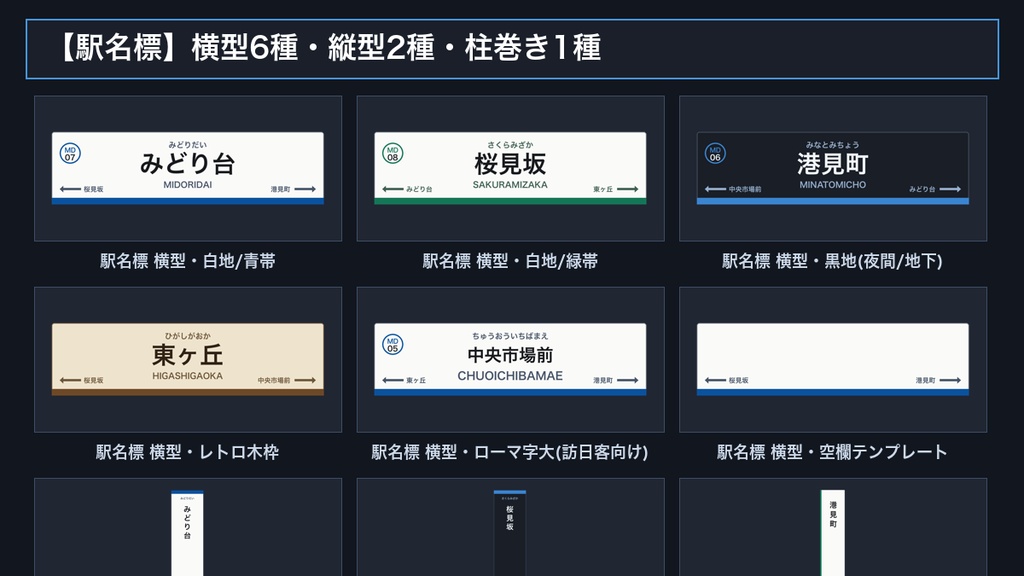
Task: Select the 港見町 black background sign thumbnail
Action: pyautogui.click(x=833, y=168)
